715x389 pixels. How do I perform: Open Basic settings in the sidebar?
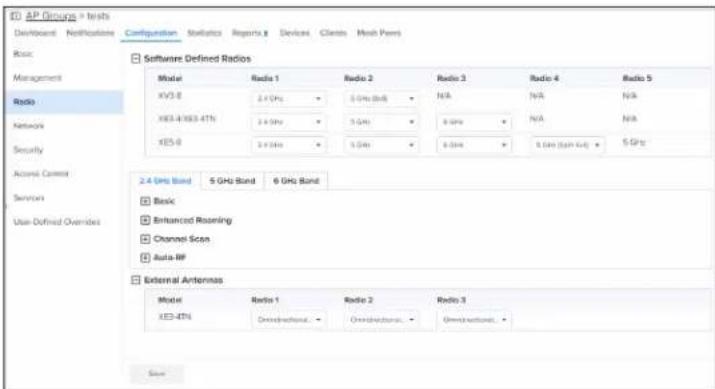point(23,54)
